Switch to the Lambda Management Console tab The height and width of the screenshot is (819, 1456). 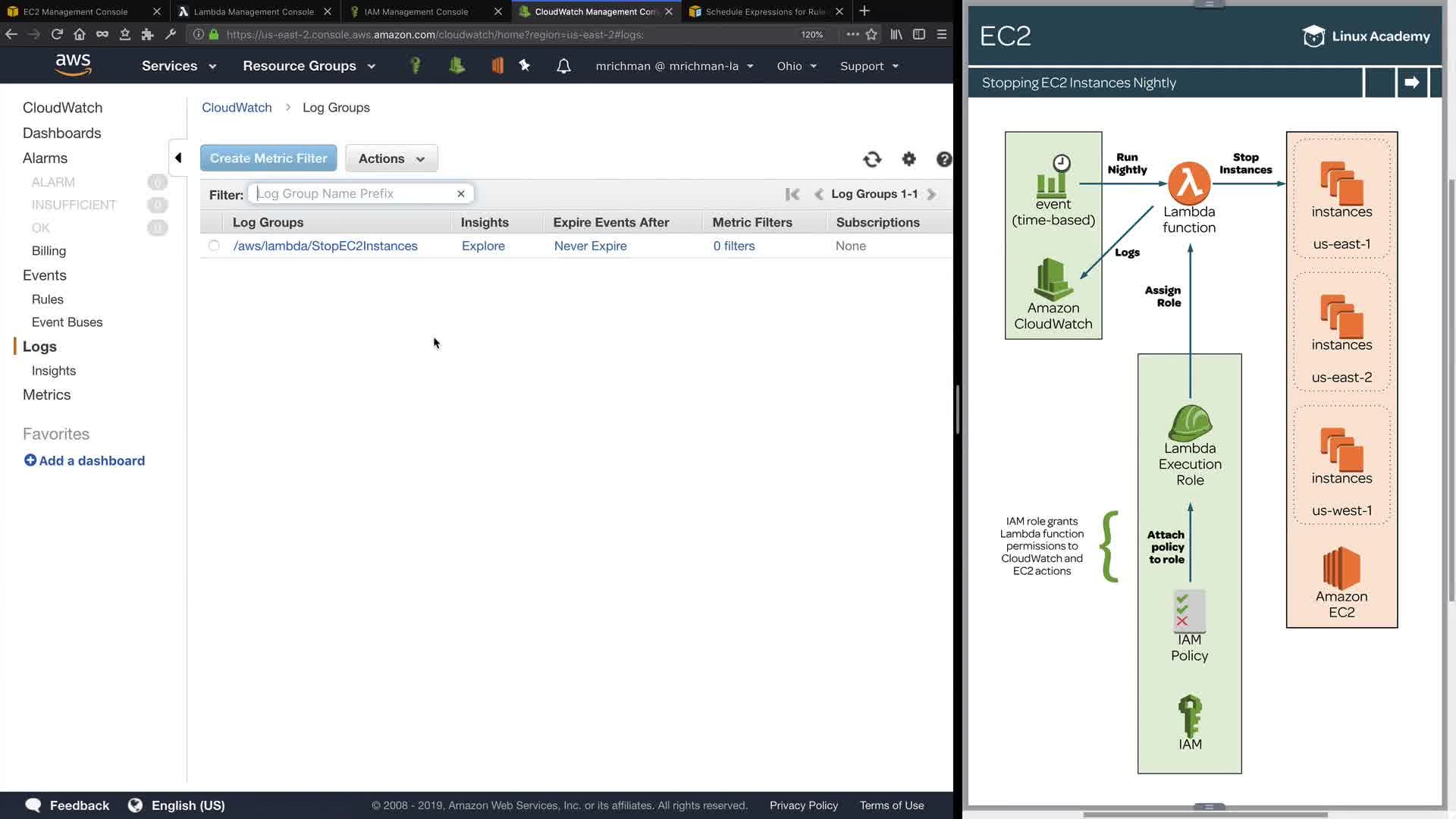[x=253, y=11]
